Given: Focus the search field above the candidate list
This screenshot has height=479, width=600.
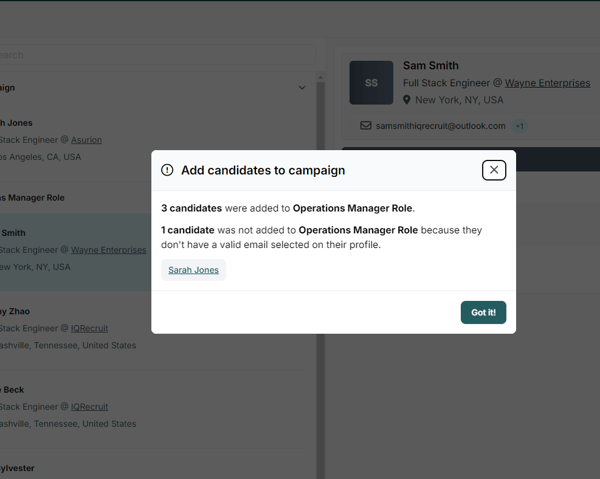Looking at the screenshot, I should click(x=150, y=55).
